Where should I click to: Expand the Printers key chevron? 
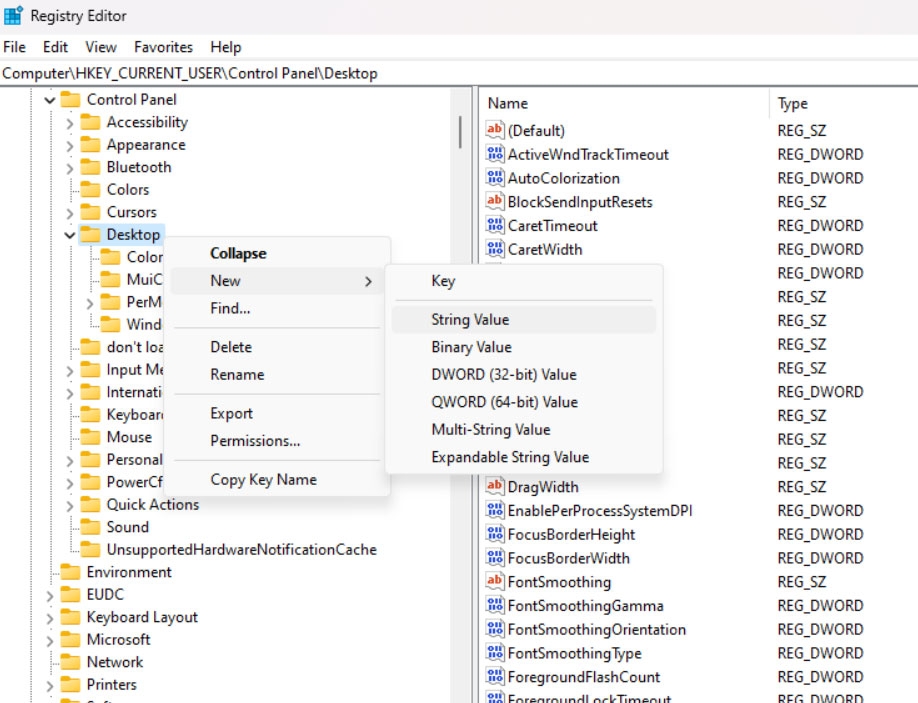click(50, 685)
